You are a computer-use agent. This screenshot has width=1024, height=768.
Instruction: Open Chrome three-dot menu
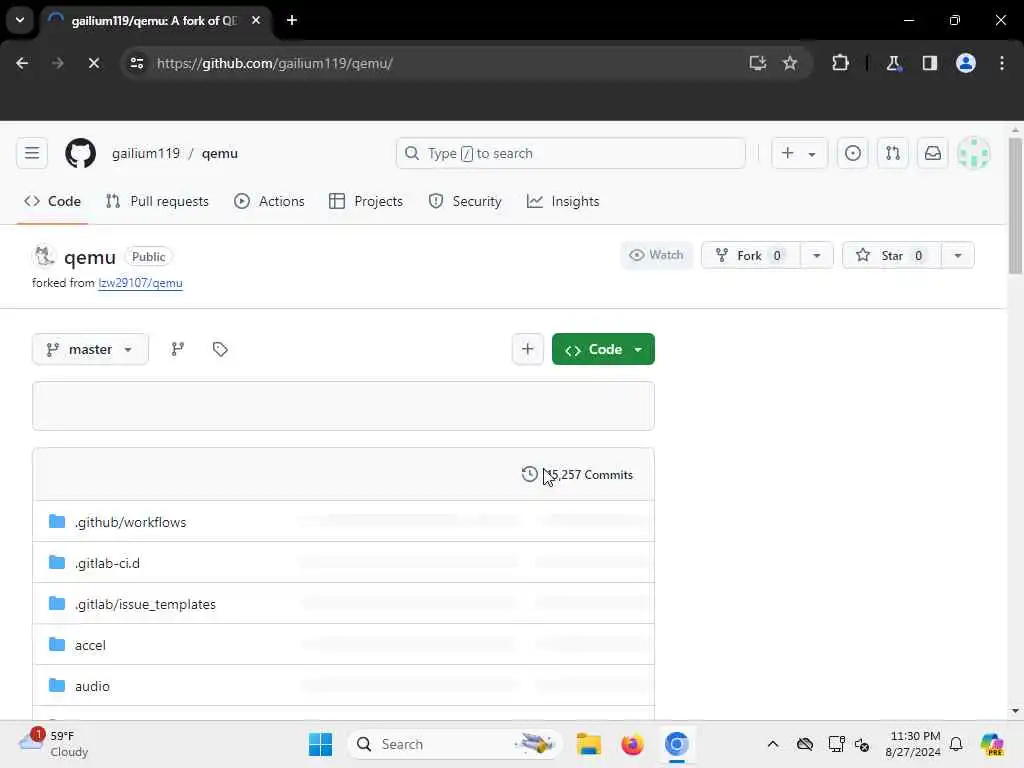[x=1002, y=63]
